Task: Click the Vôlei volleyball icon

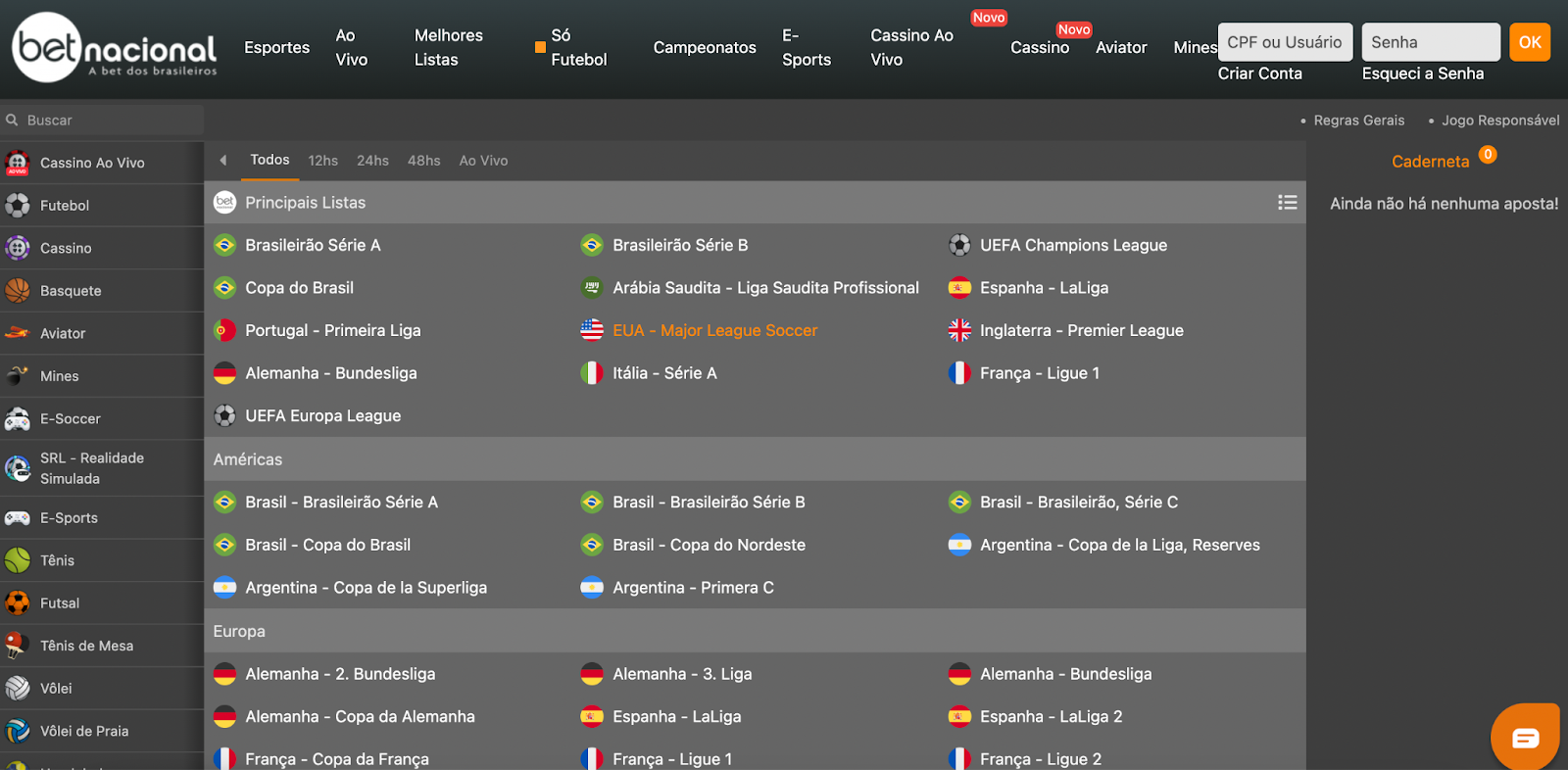Action: 18,688
